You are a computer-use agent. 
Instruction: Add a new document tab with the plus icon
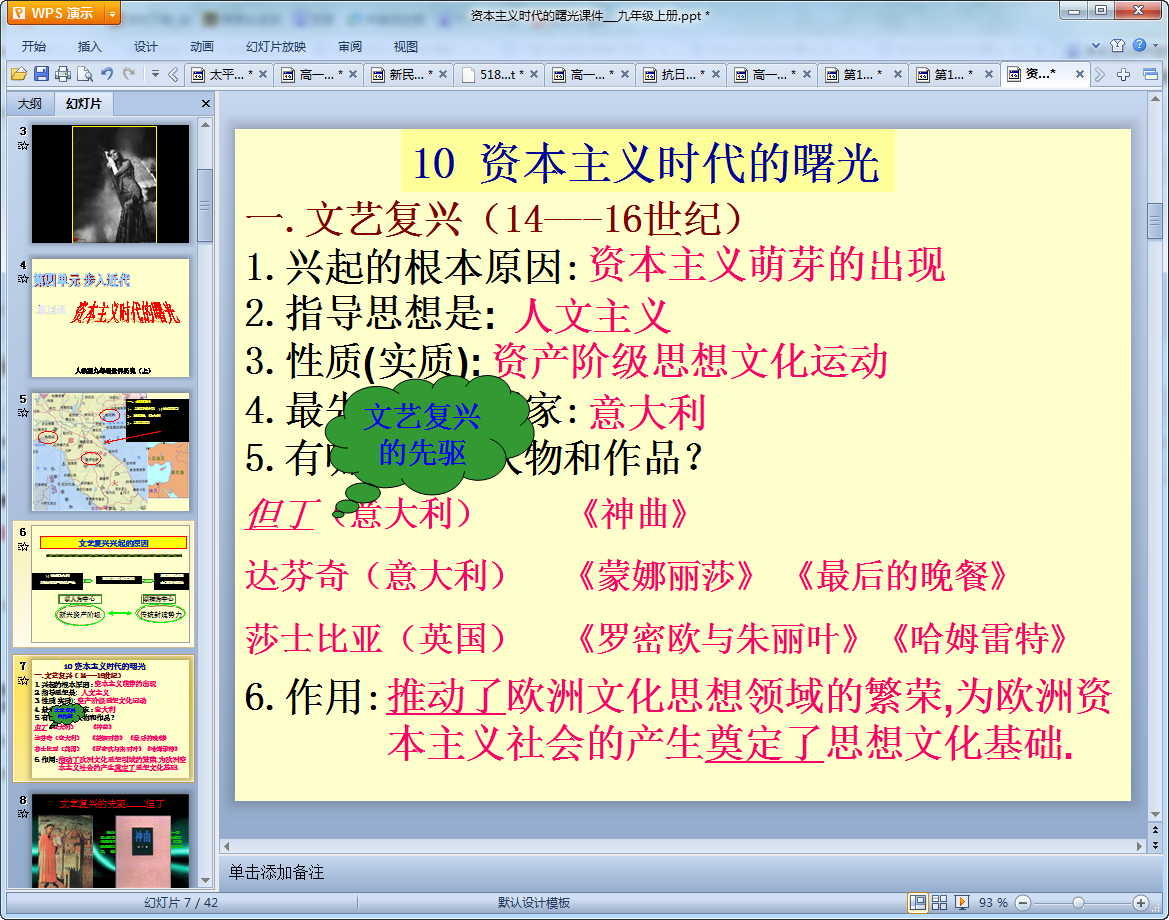point(1124,75)
